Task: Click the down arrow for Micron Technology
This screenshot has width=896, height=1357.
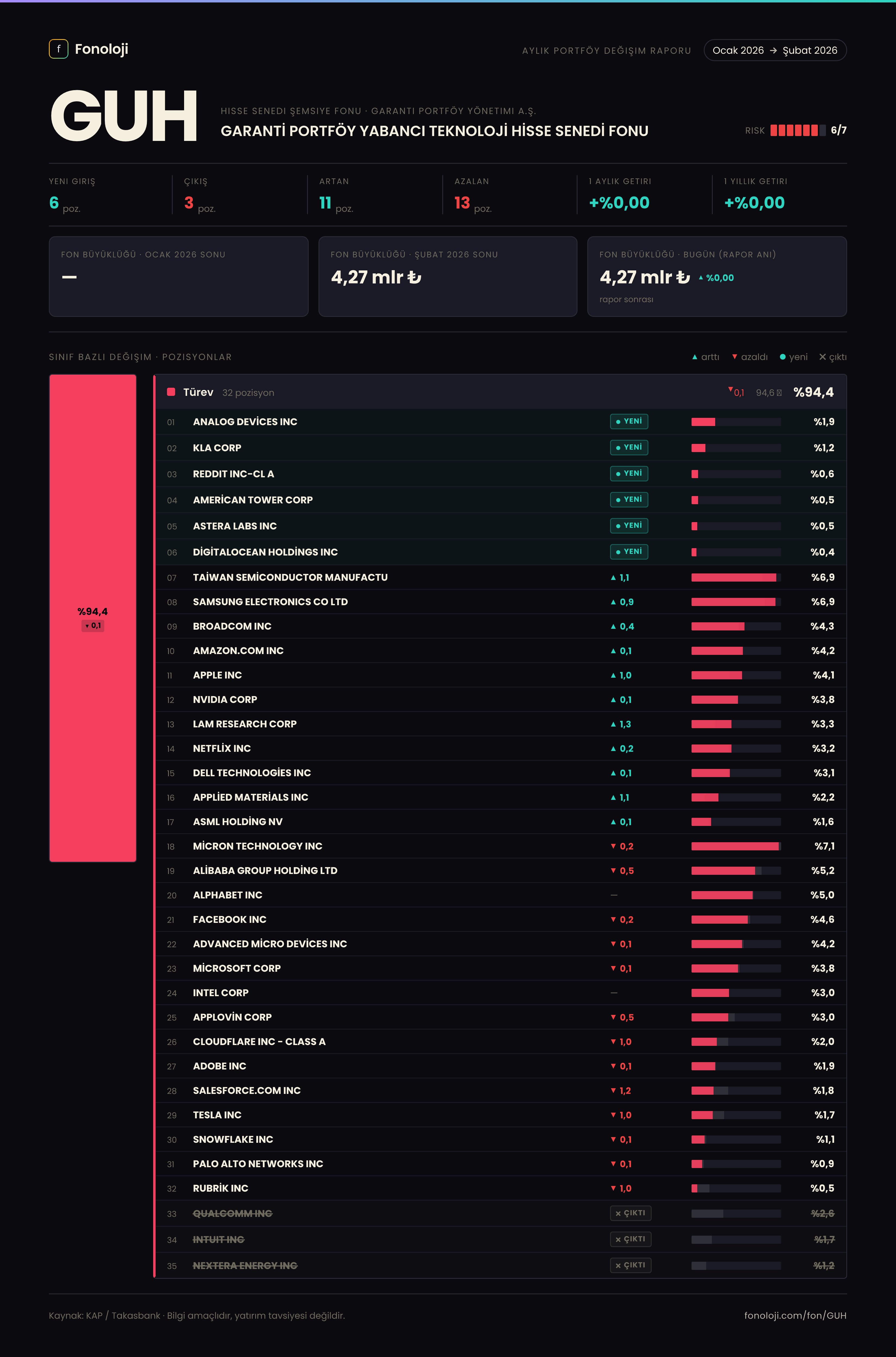Action: (x=613, y=846)
